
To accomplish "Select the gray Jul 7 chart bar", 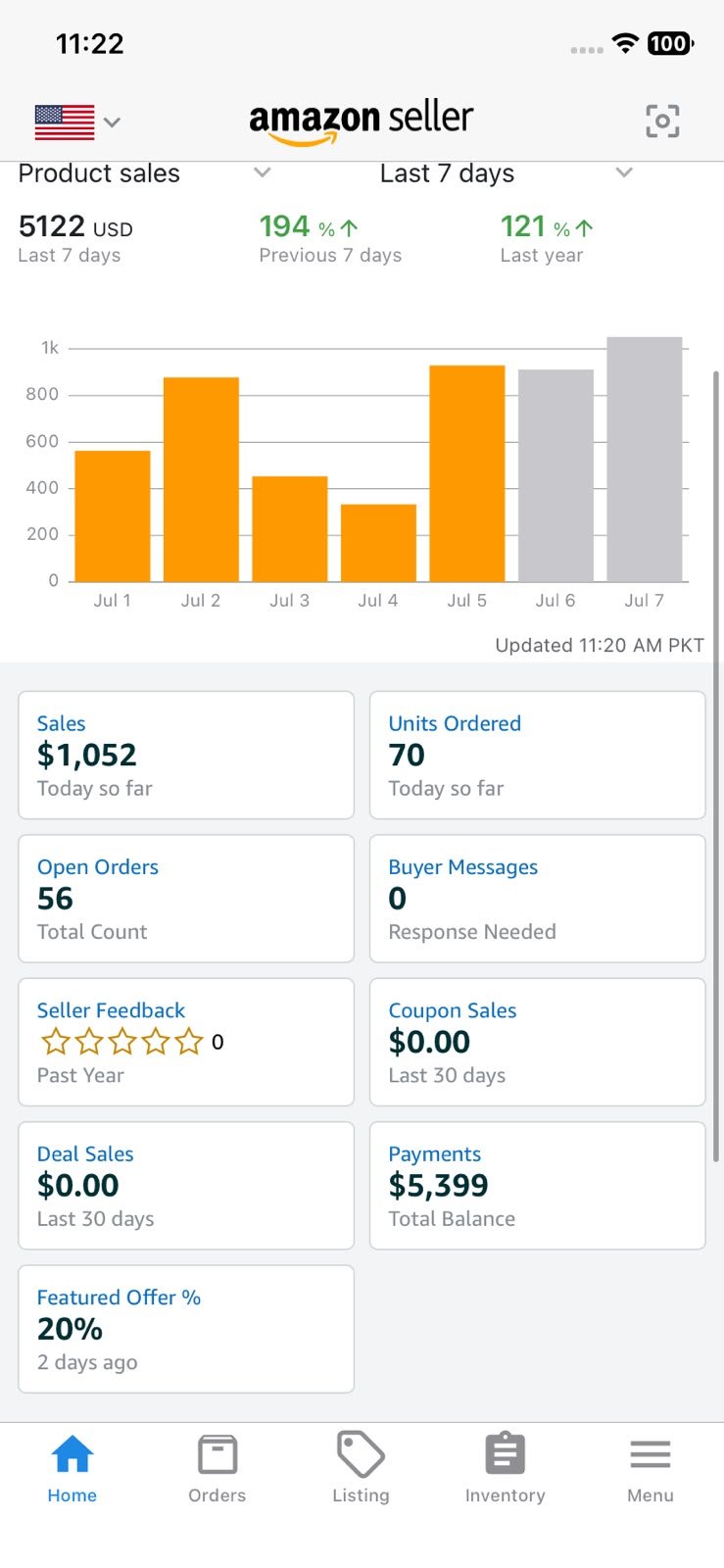I will pyautogui.click(x=645, y=460).
